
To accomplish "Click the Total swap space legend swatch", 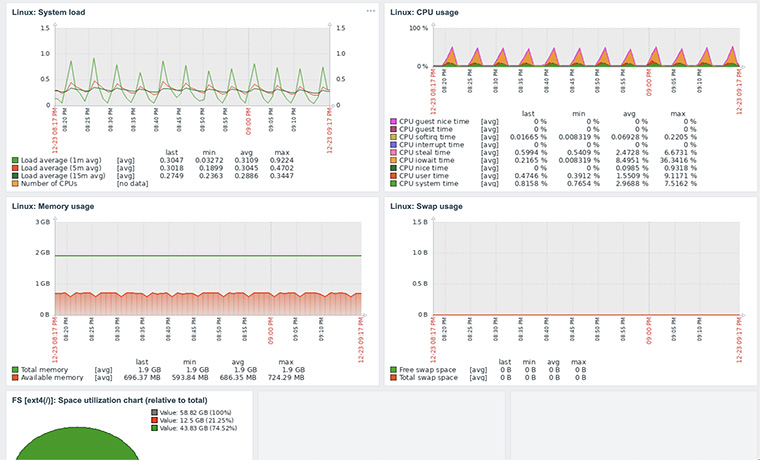I will [393, 378].
